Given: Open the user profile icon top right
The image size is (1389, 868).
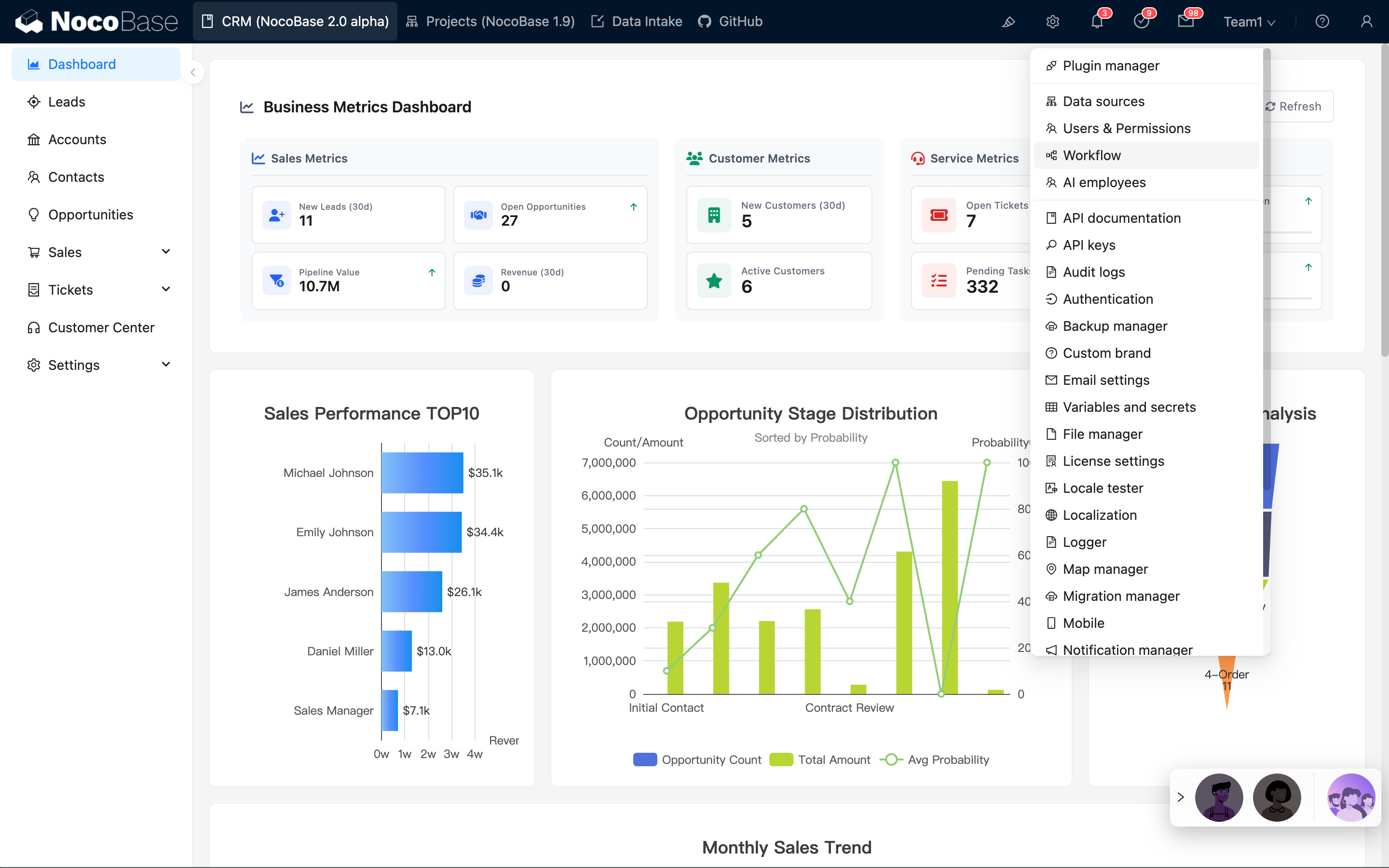Looking at the screenshot, I should [x=1366, y=21].
